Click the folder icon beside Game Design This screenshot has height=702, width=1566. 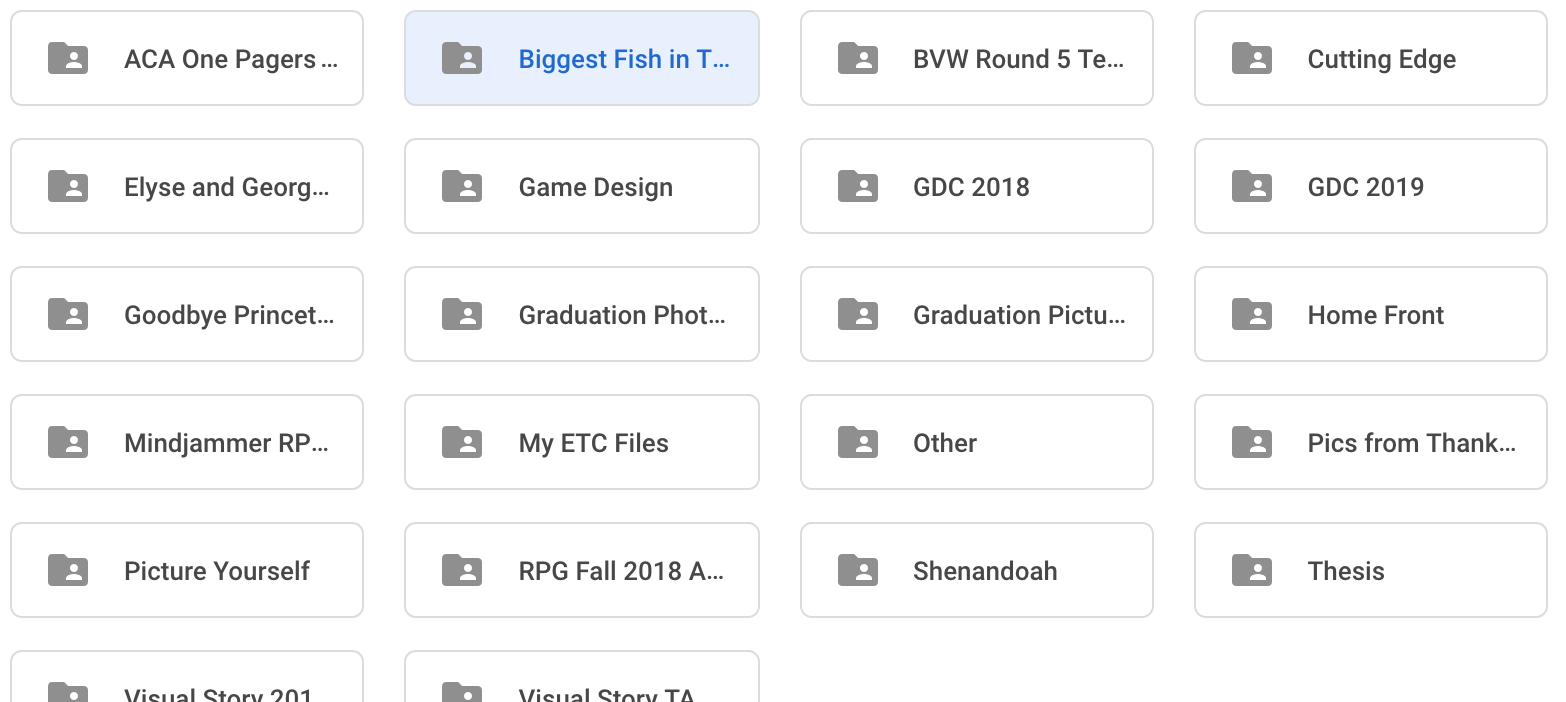[x=462, y=187]
